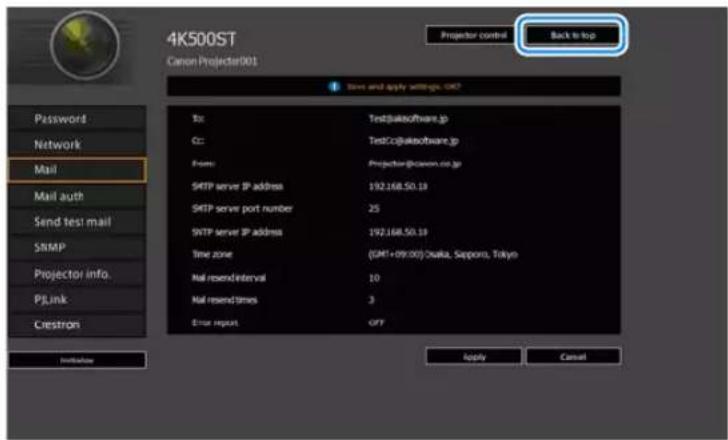Image resolution: width=728 pixels, height=440 pixels.
Task: Open the PJLink settings menu
Action: (x=77, y=299)
